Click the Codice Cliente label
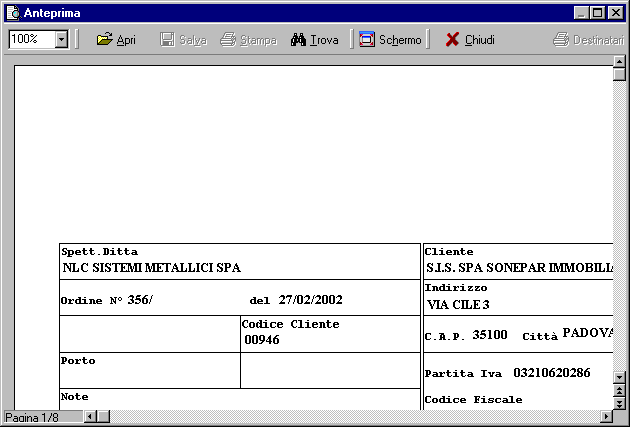This screenshot has width=630, height=427. pos(290,324)
